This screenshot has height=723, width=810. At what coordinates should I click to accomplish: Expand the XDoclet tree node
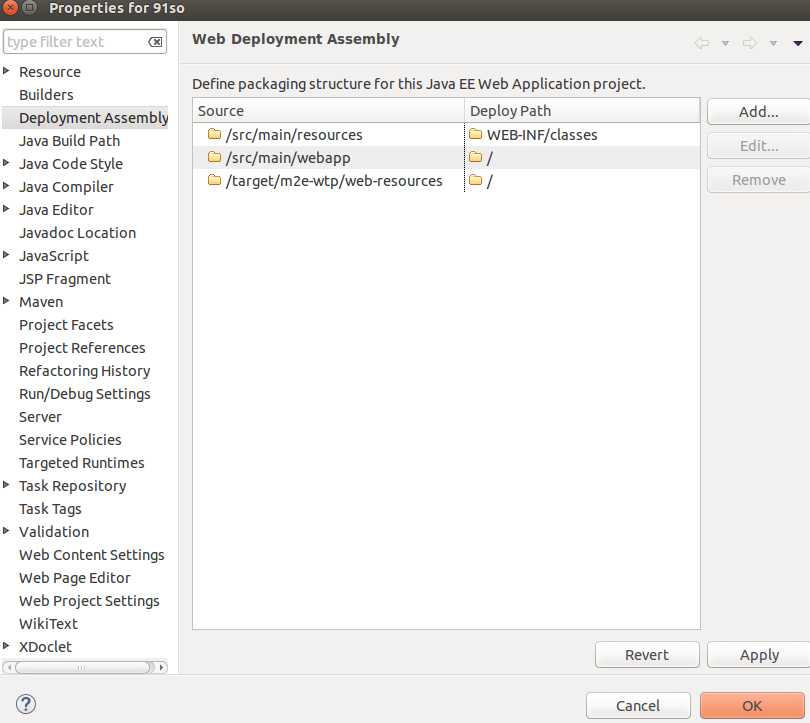coord(8,646)
